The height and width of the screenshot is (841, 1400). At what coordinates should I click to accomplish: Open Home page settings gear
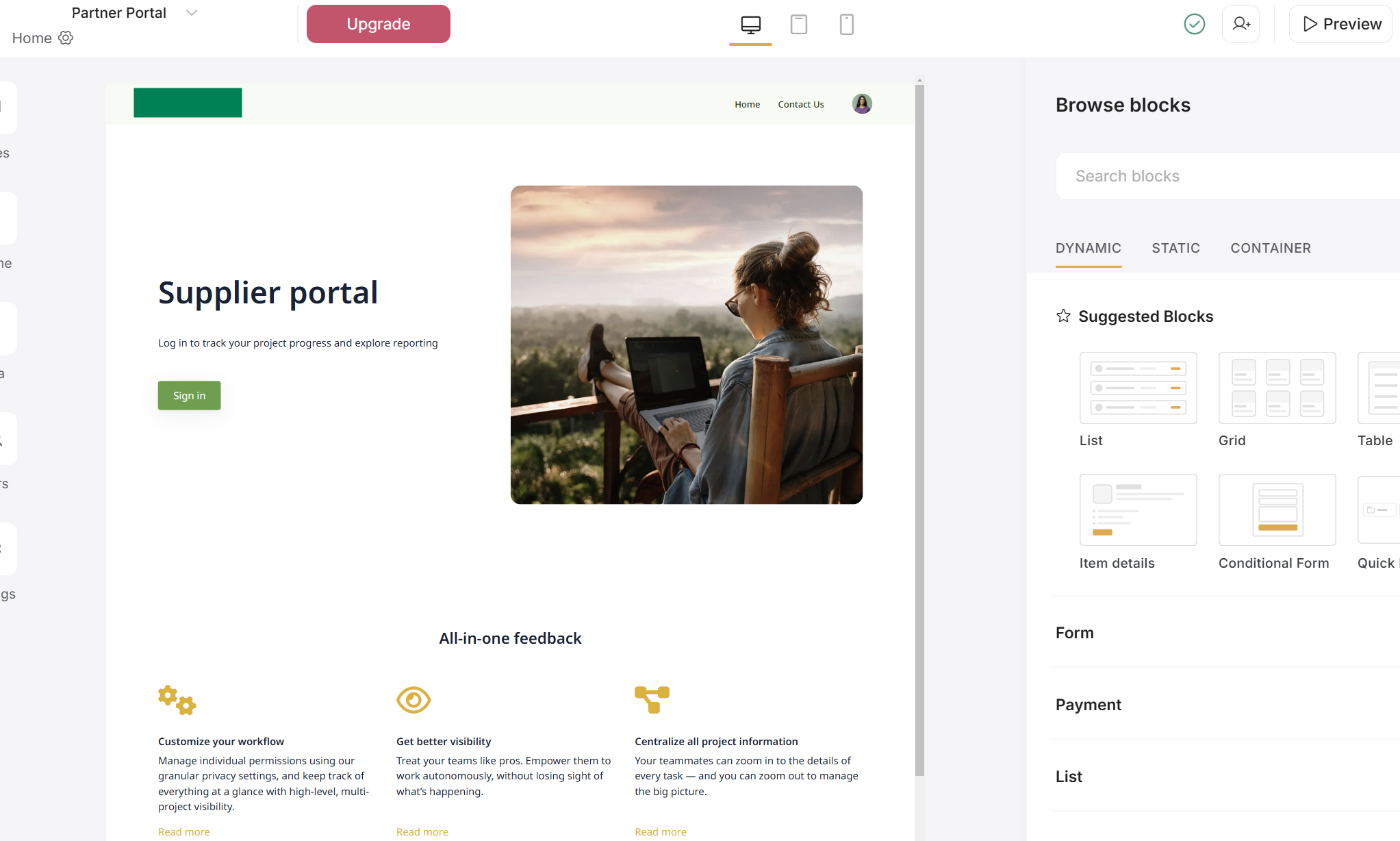pos(66,38)
